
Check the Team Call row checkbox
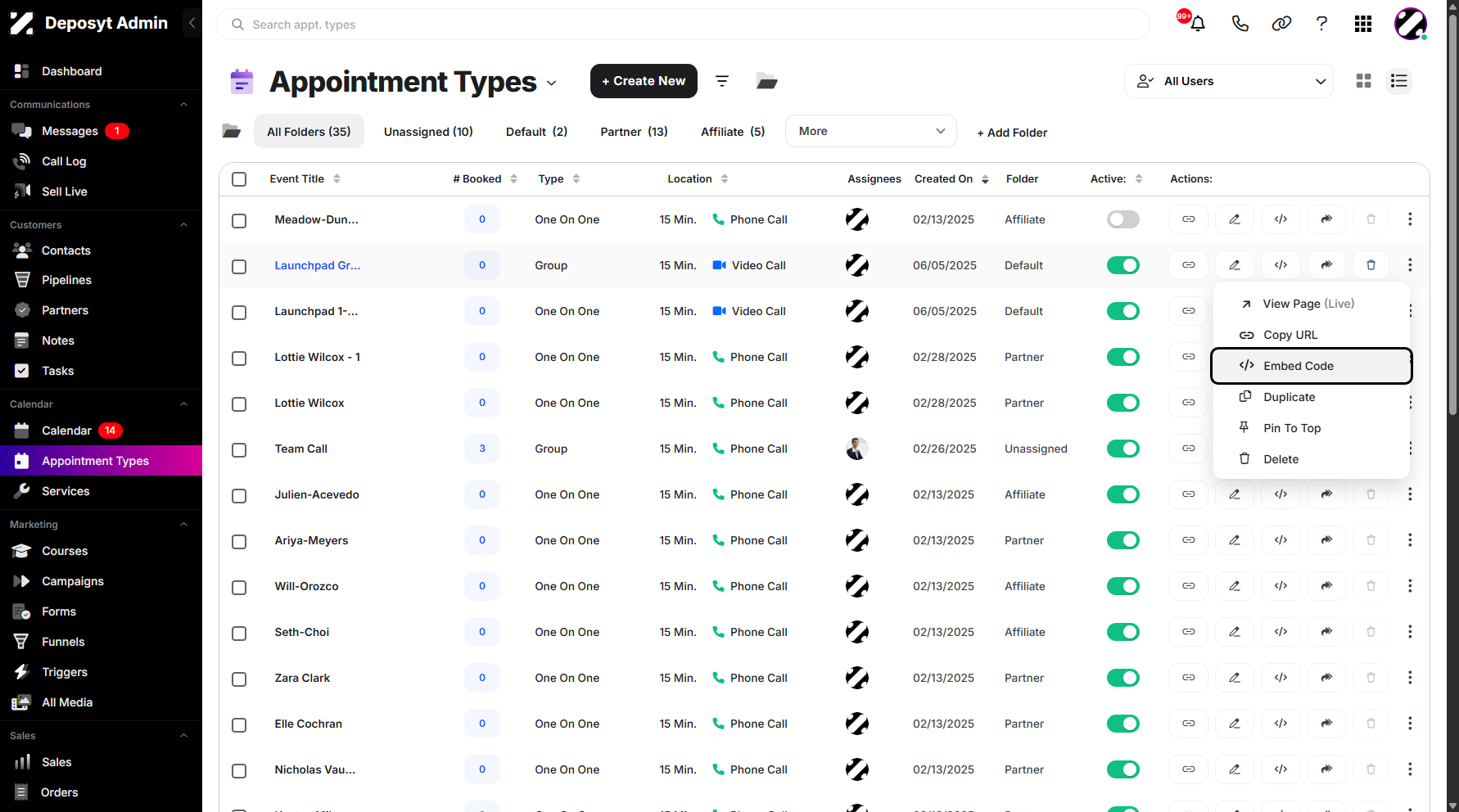tap(239, 449)
